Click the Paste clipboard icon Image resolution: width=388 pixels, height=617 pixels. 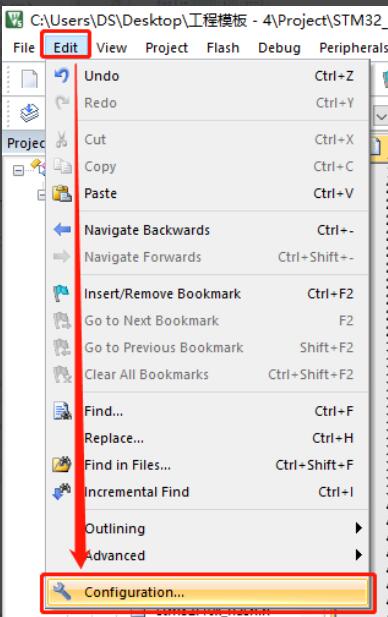pos(62,193)
